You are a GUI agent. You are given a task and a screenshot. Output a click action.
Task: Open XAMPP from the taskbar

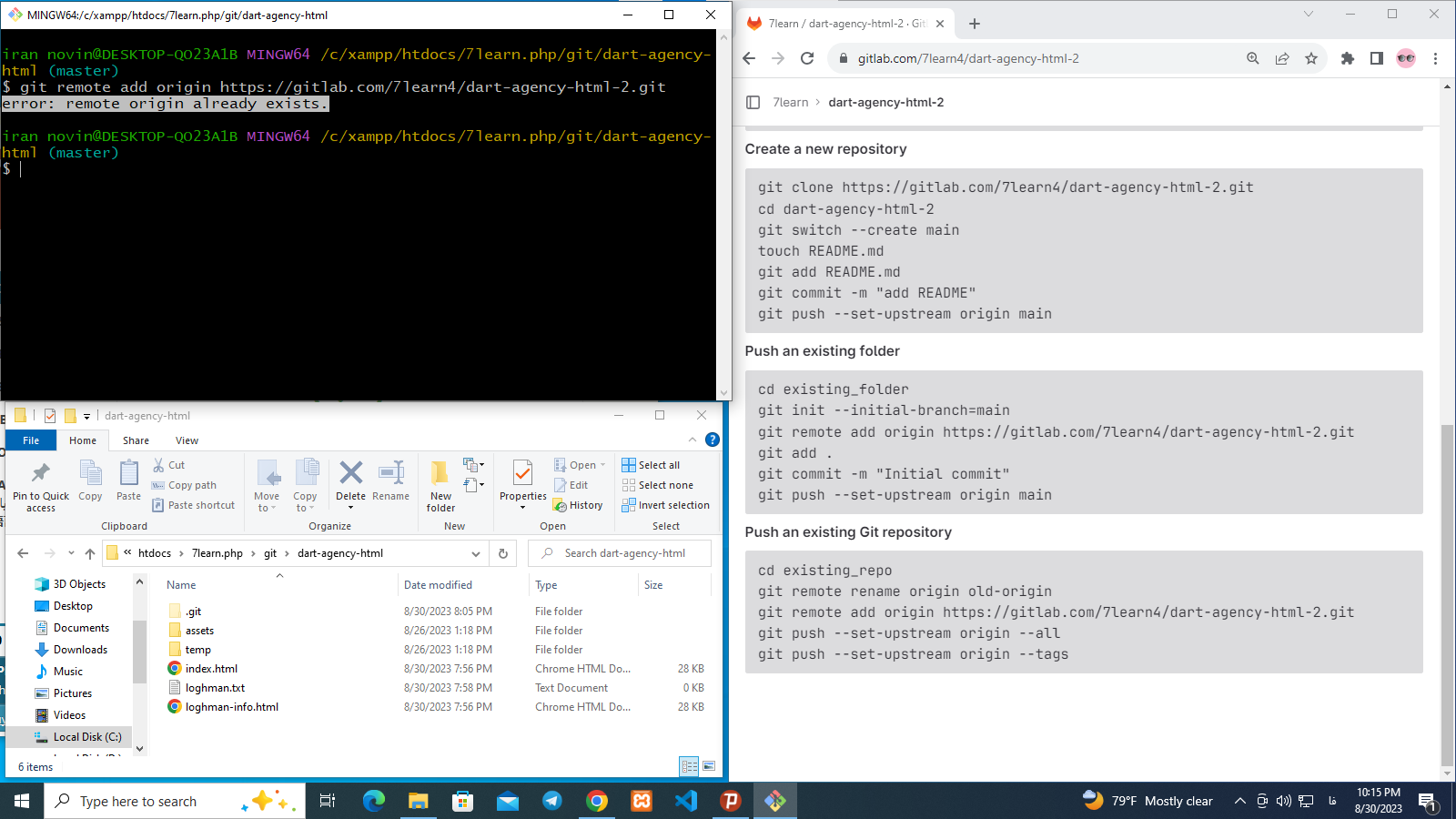pyautogui.click(x=642, y=801)
